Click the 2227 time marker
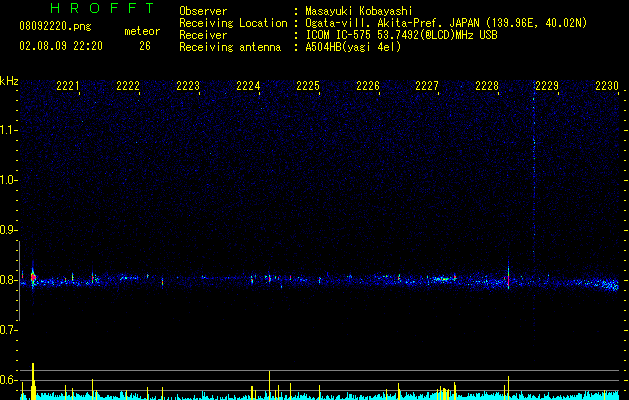 point(427,86)
